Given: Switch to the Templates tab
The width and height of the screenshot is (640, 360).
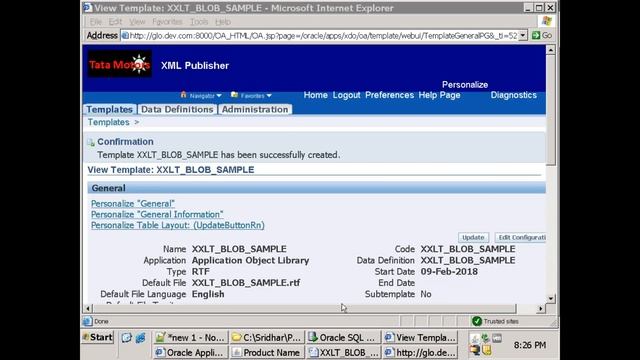Looking at the screenshot, I should (109, 109).
